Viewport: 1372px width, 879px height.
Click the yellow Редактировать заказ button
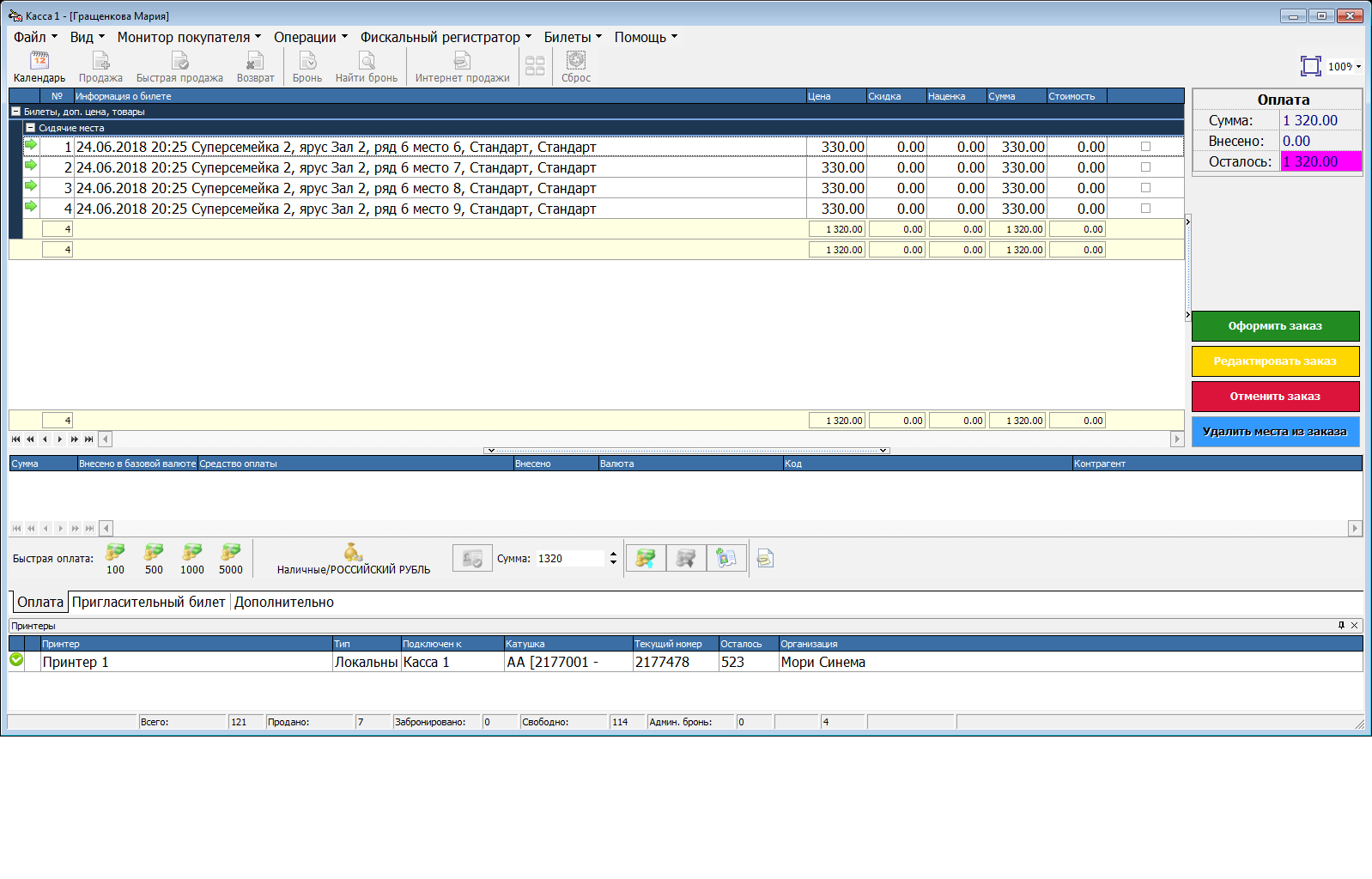point(1275,361)
